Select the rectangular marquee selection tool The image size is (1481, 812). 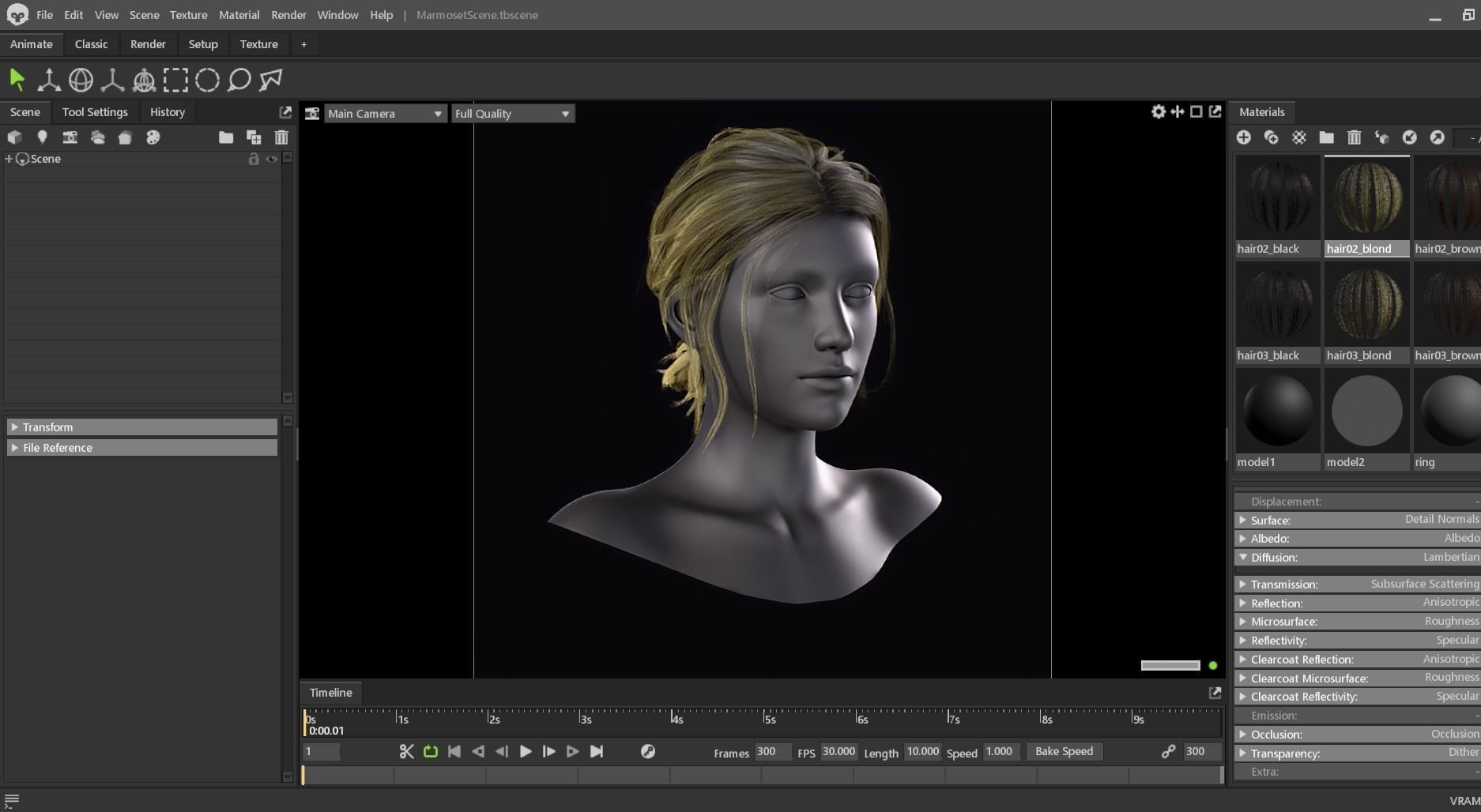point(175,80)
